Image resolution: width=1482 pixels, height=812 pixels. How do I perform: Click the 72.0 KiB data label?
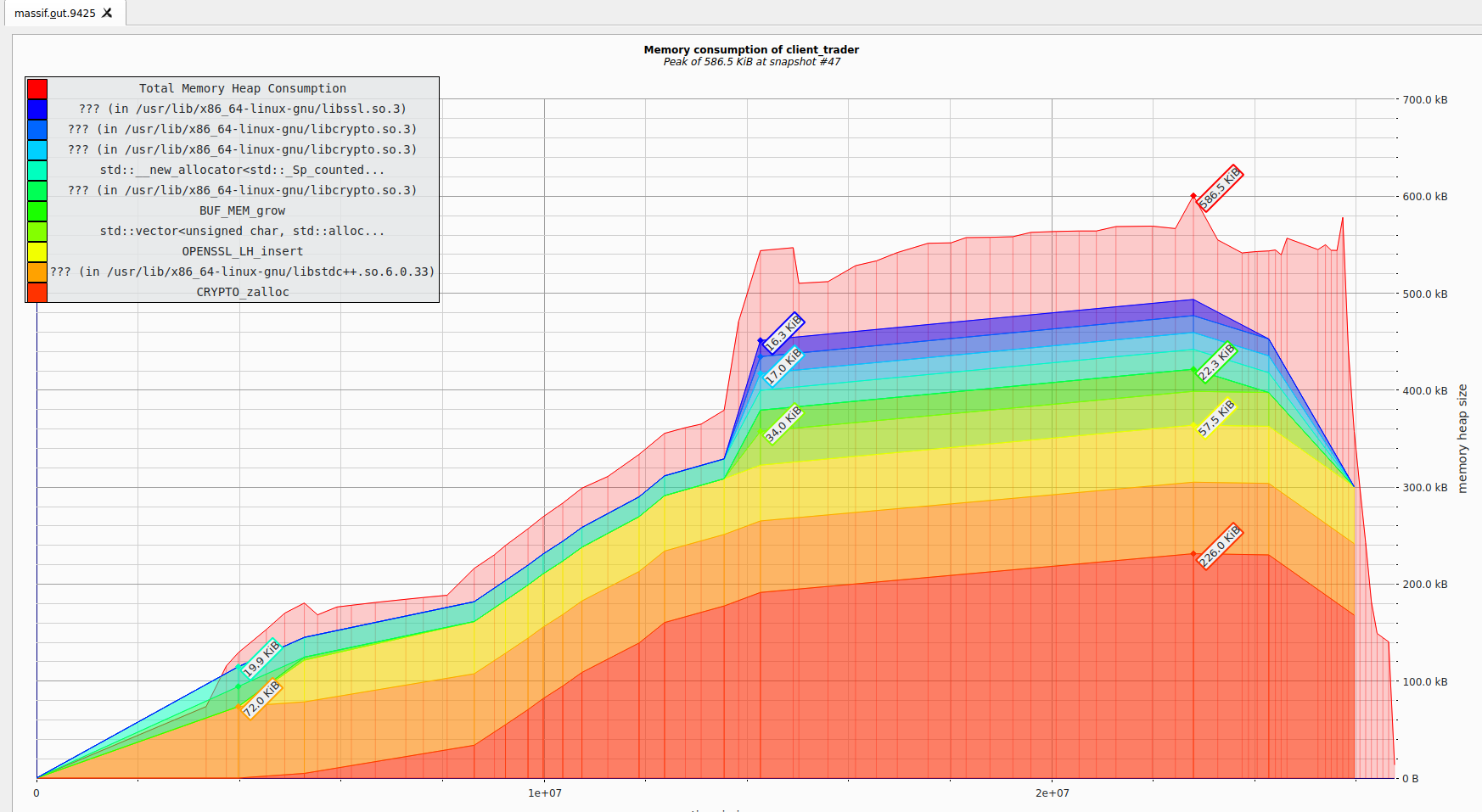pos(261,699)
